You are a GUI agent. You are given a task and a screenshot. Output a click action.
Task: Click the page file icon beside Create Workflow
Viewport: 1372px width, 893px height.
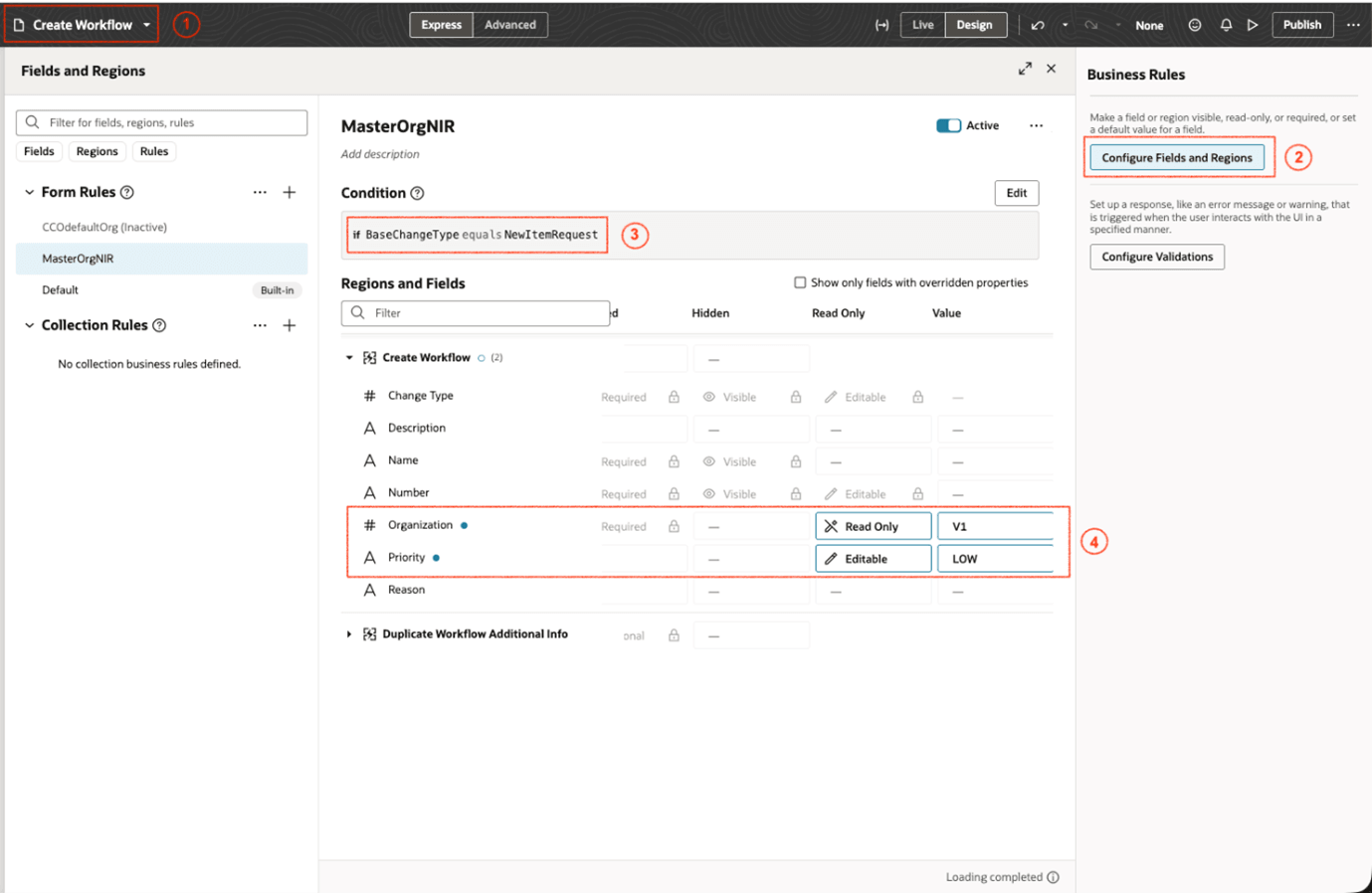point(18,25)
